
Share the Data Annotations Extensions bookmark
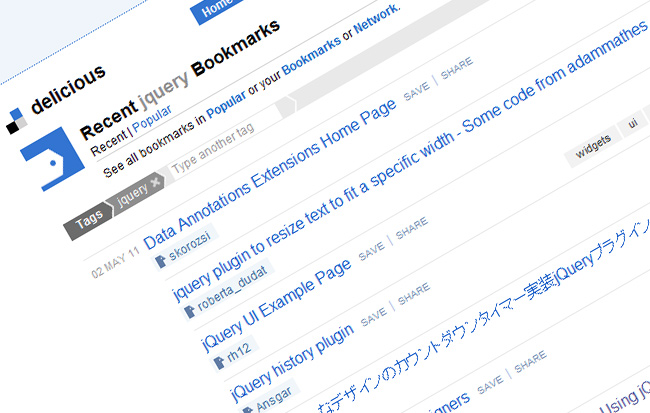pyautogui.click(x=456, y=68)
